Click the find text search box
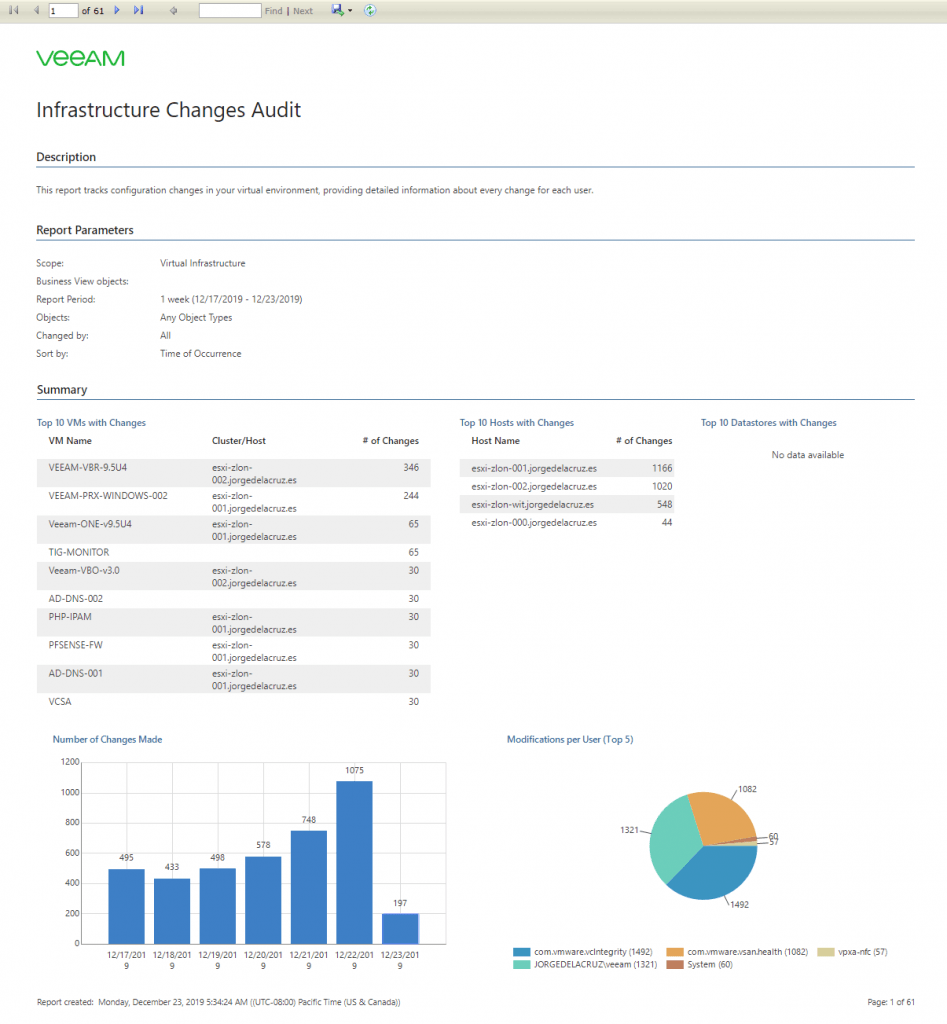Screen dimensions: 947x1024 click(x=230, y=10)
